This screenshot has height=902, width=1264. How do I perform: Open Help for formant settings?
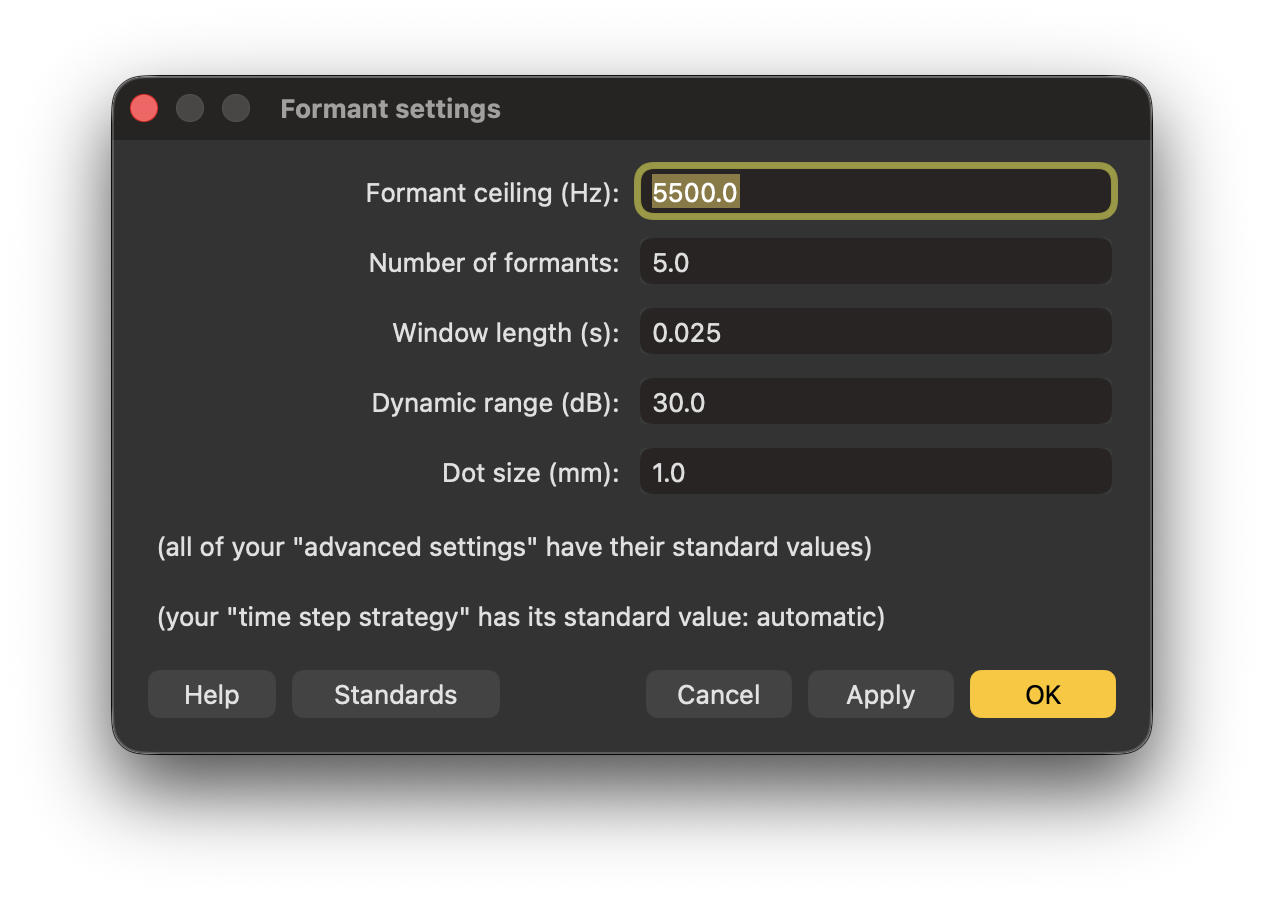click(x=211, y=695)
